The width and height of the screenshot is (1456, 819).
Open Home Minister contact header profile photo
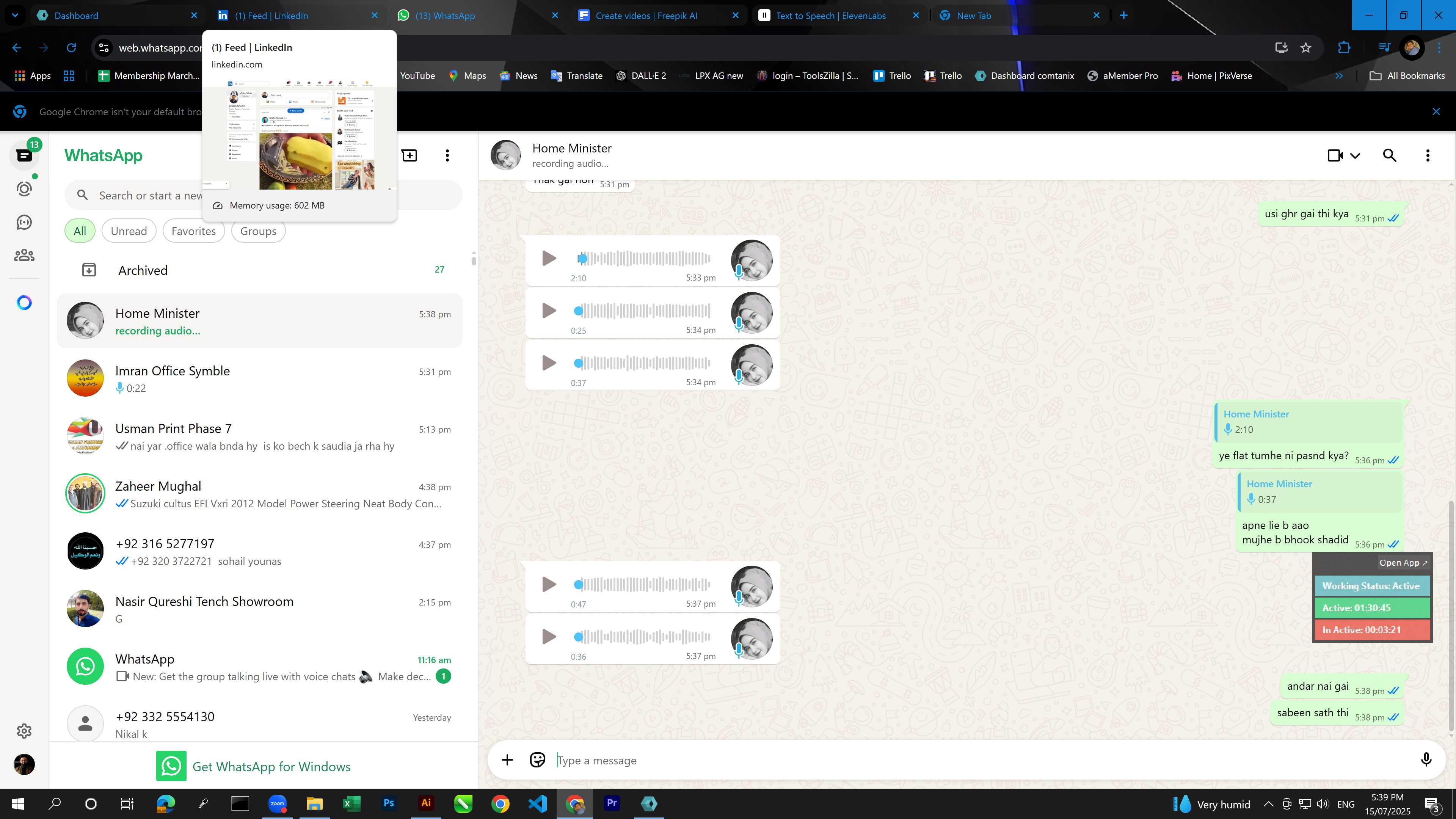505,155
